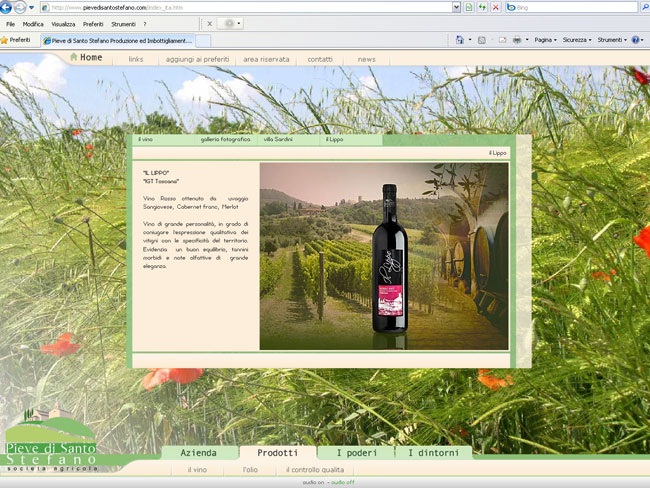Open the Sicurezza dropdown menu
The width and height of the screenshot is (650, 488).
577,40
